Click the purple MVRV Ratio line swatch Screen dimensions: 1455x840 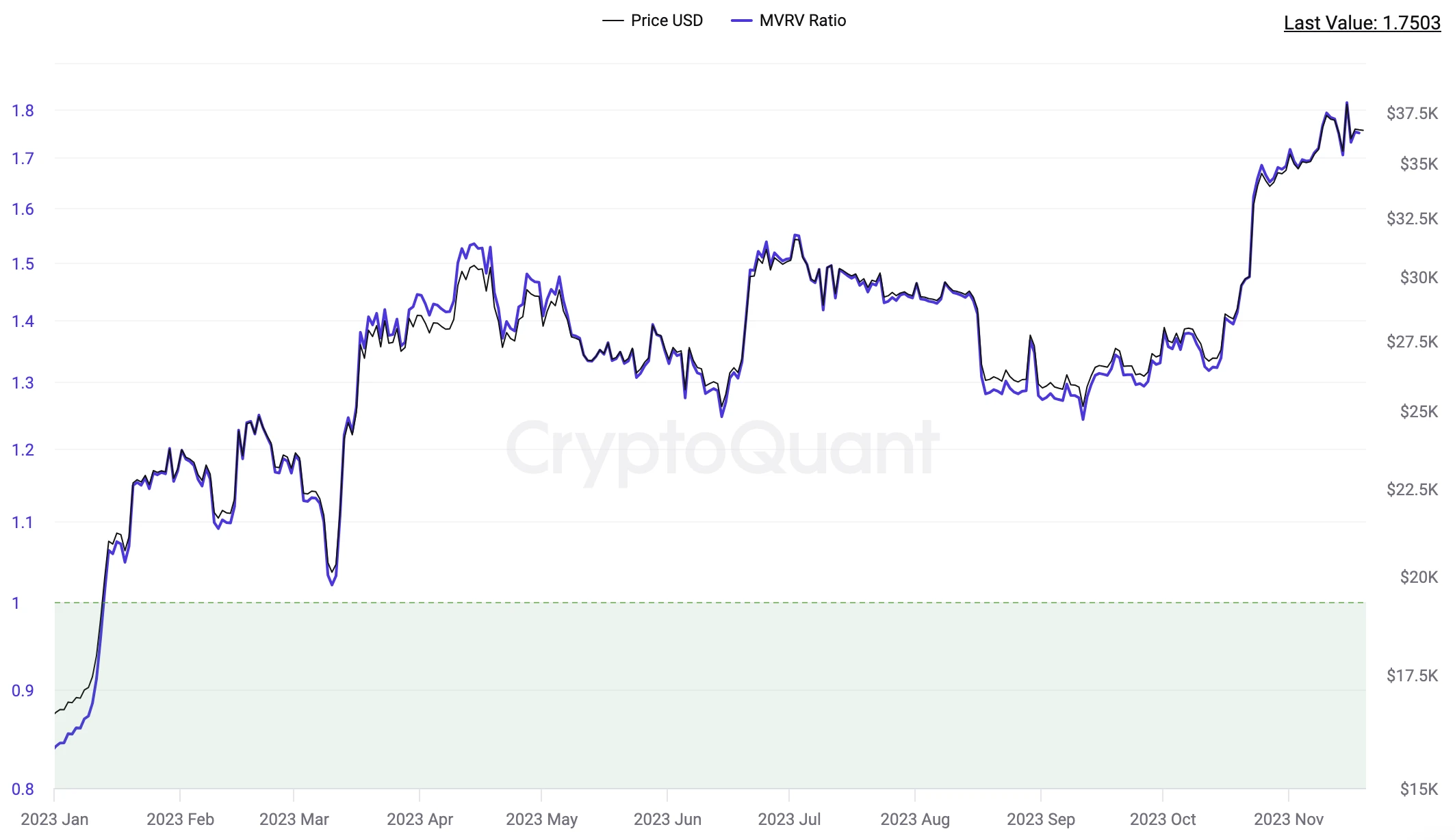(x=741, y=21)
